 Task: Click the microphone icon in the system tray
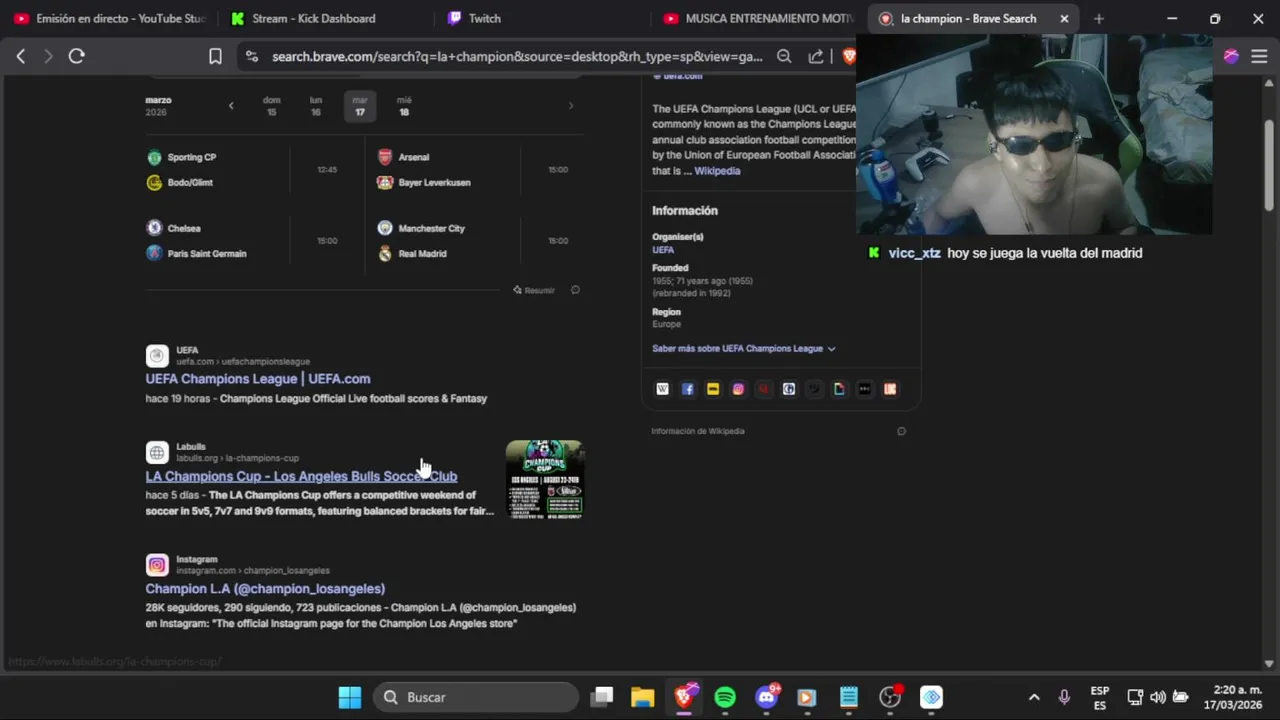coord(1064,697)
